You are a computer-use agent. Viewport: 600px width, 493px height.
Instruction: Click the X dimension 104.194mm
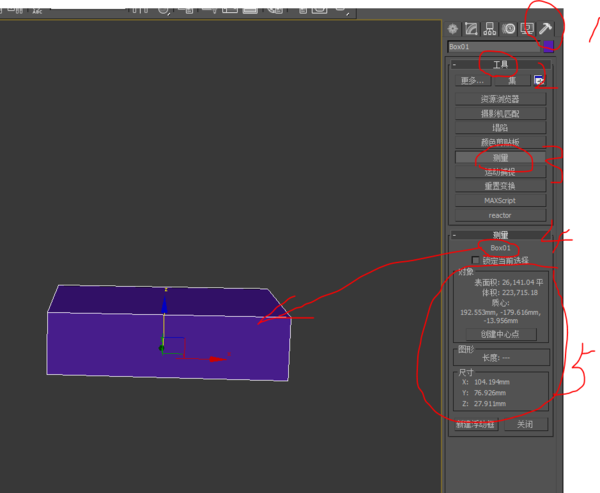click(x=492, y=382)
